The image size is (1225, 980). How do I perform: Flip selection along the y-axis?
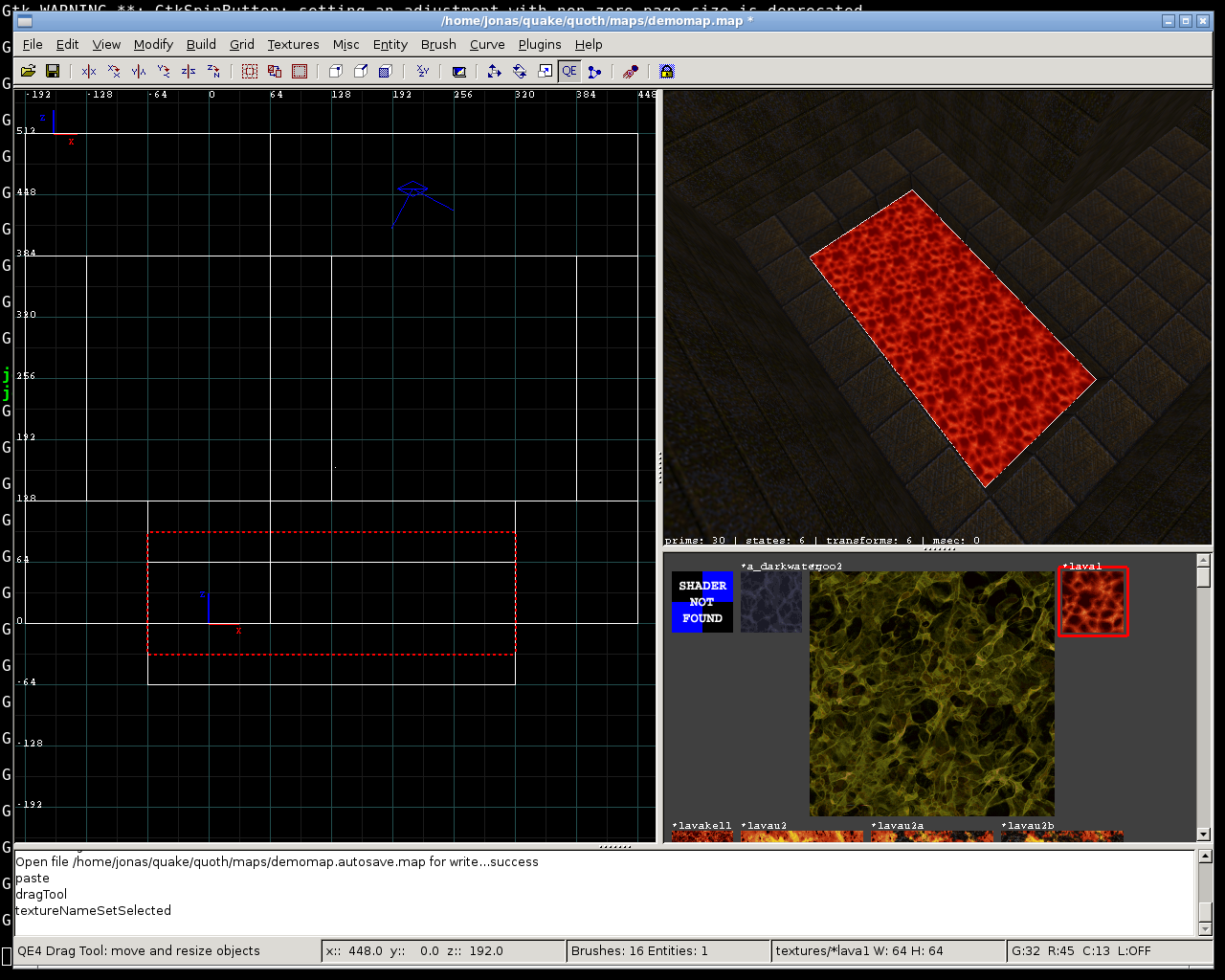point(139,71)
